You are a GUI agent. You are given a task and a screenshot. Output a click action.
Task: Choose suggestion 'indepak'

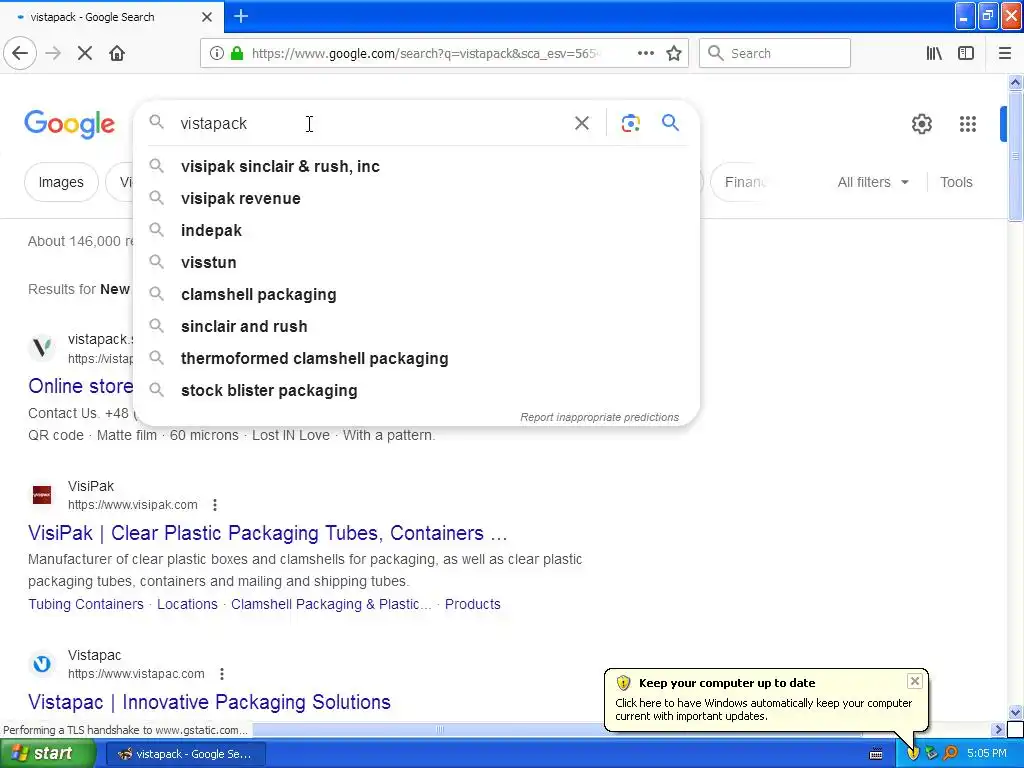click(417, 231)
